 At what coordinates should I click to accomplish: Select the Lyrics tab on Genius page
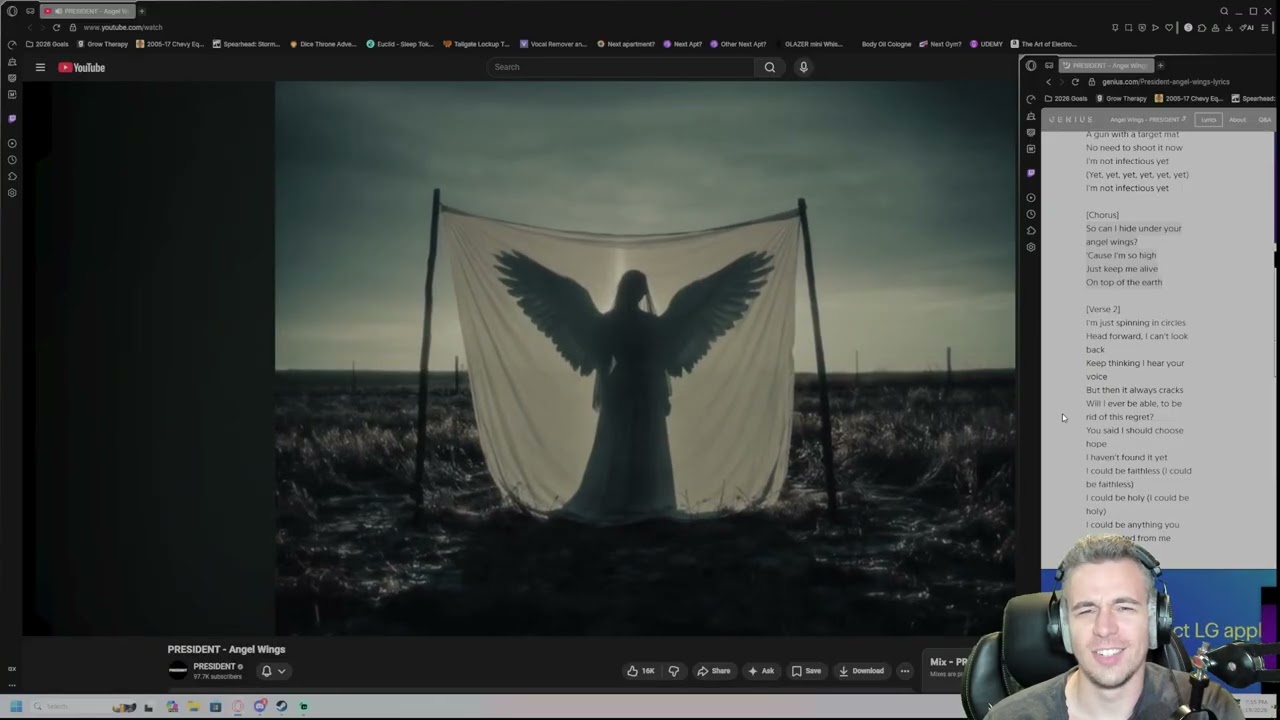tap(1208, 120)
